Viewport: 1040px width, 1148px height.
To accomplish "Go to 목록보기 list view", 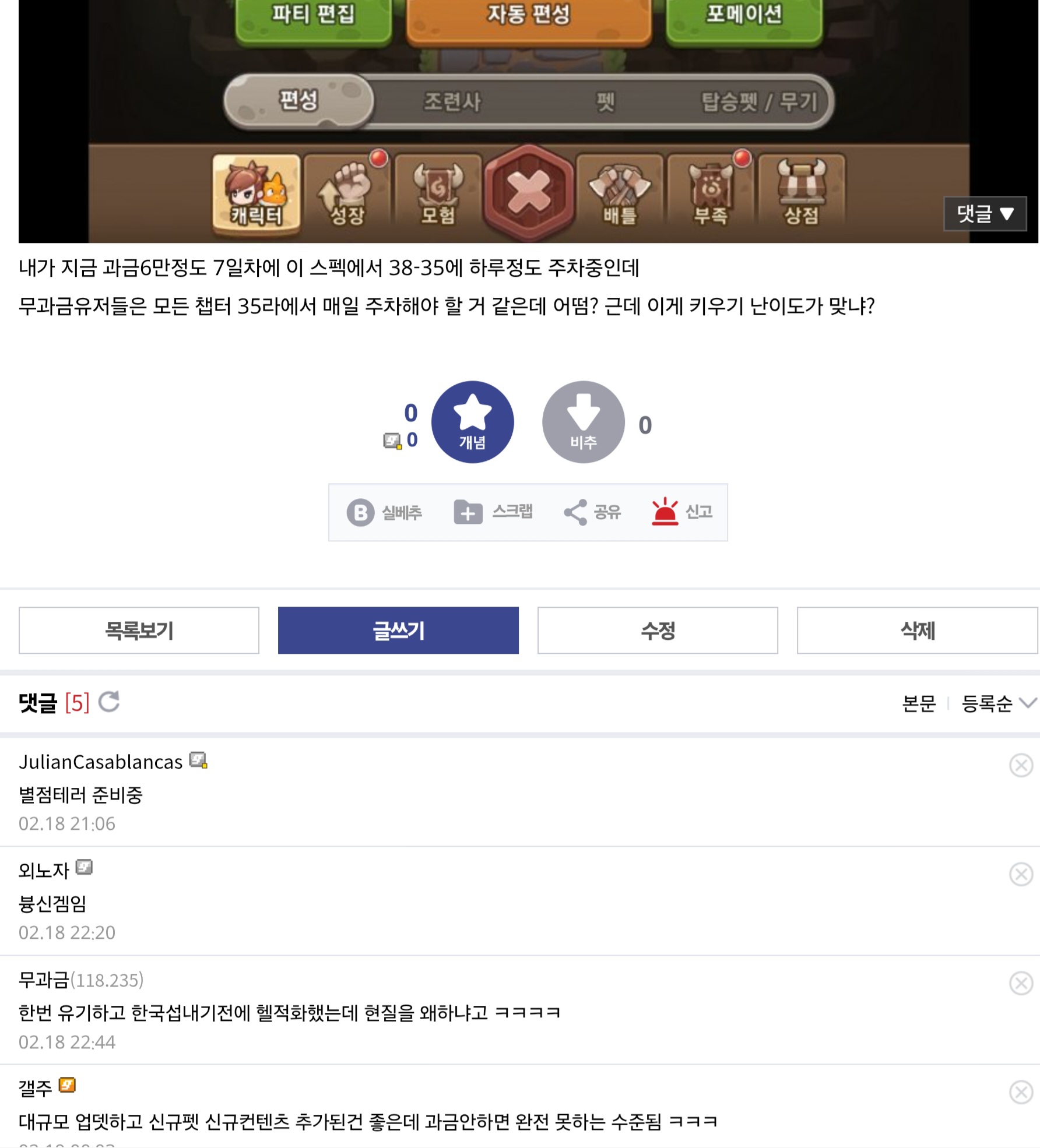I will click(139, 631).
